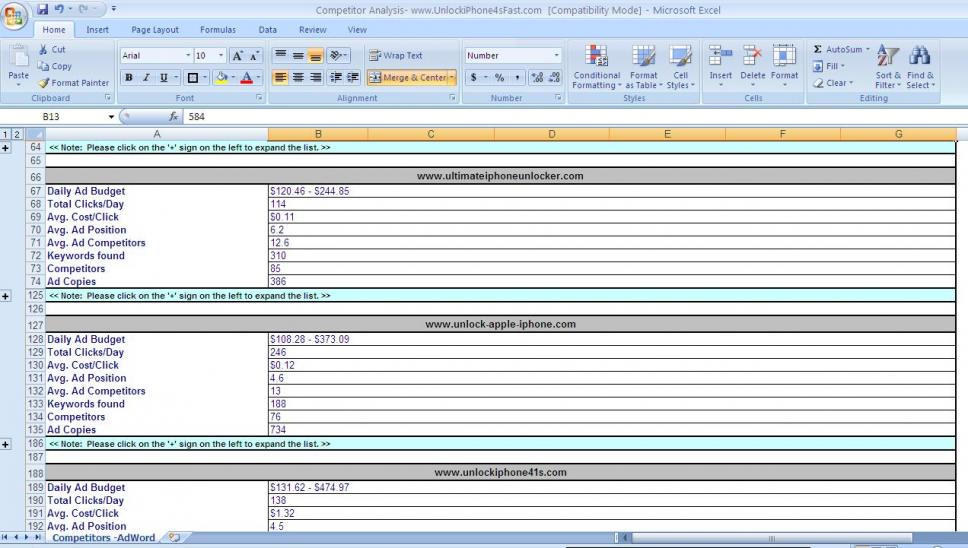Open Sort & Filter options
Screen dimensions: 968x548
click(x=888, y=67)
